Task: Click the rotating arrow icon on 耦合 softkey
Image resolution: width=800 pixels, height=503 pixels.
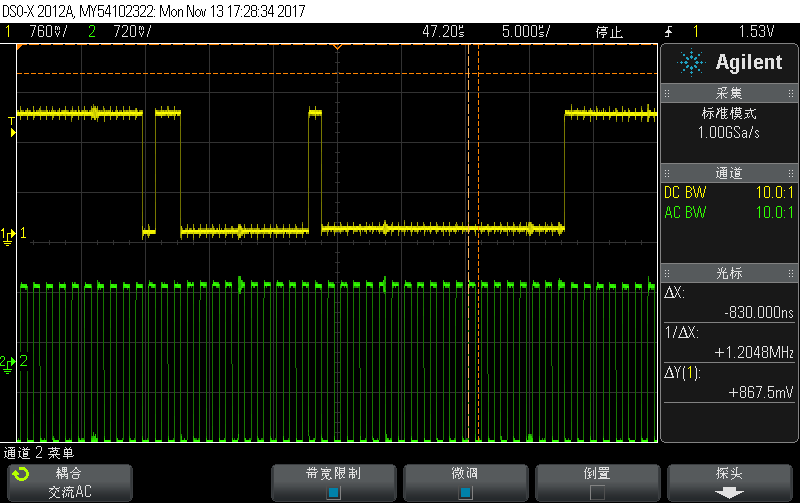Action: pos(21,474)
